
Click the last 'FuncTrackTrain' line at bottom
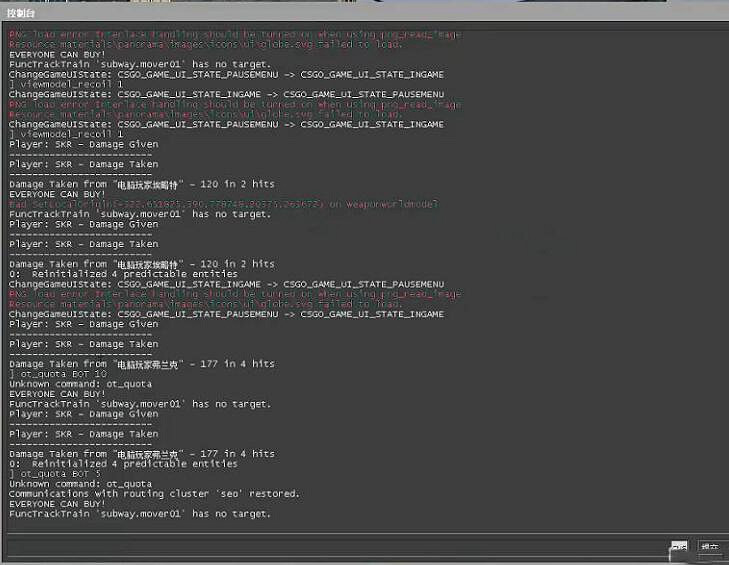pos(140,514)
